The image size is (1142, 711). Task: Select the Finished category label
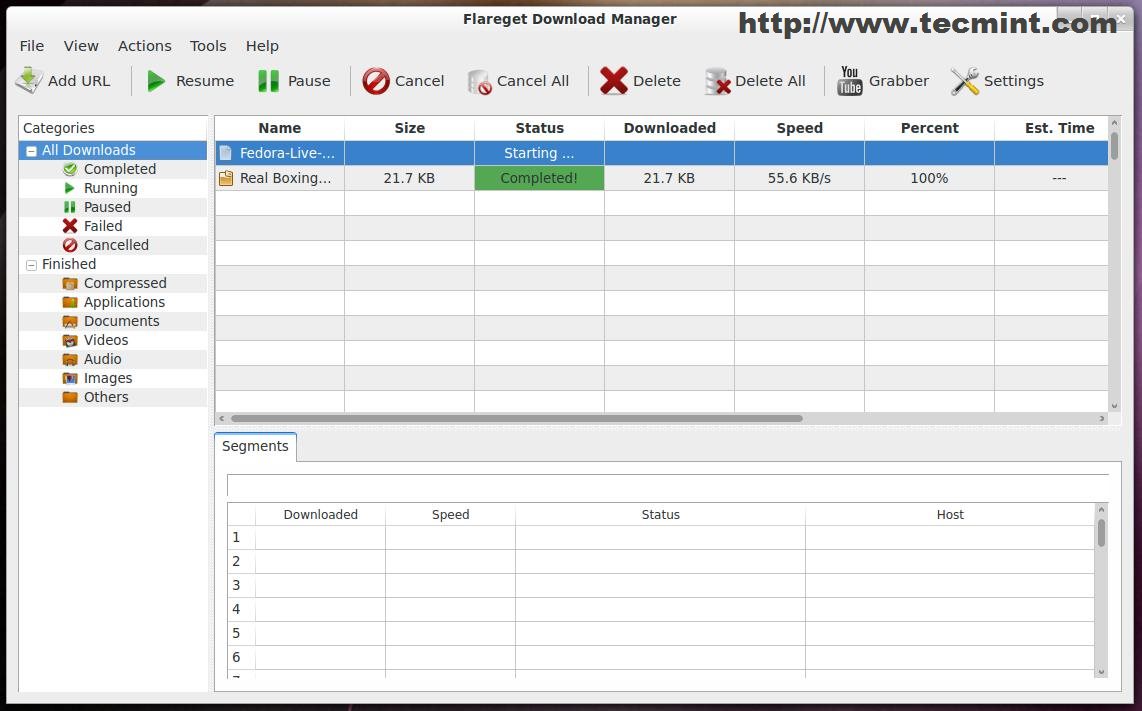[x=68, y=264]
